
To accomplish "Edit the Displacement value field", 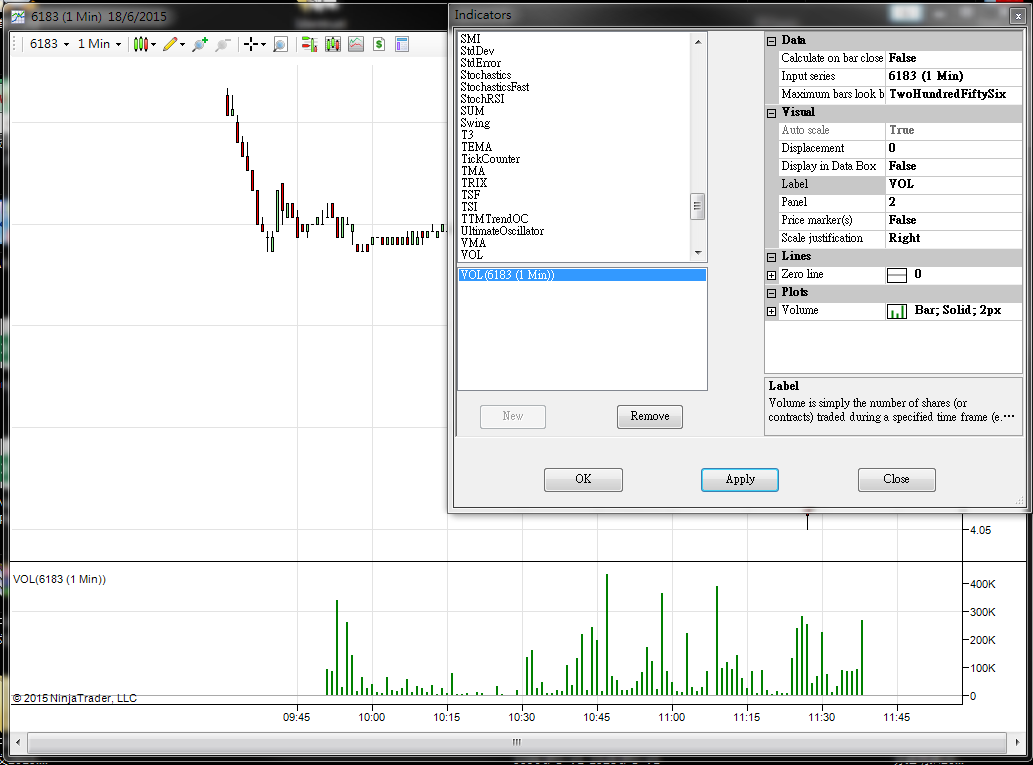I will pyautogui.click(x=953, y=148).
